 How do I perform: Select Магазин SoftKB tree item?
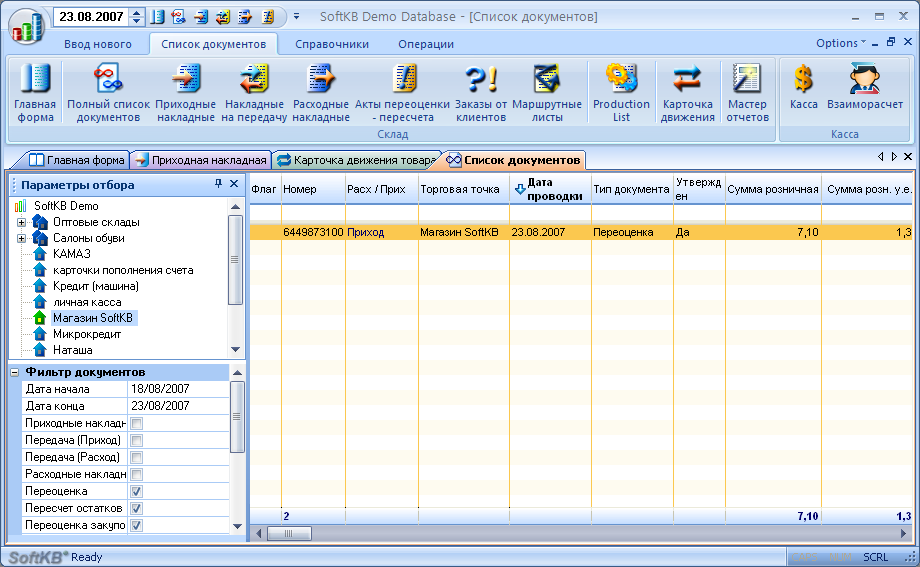tap(93, 318)
